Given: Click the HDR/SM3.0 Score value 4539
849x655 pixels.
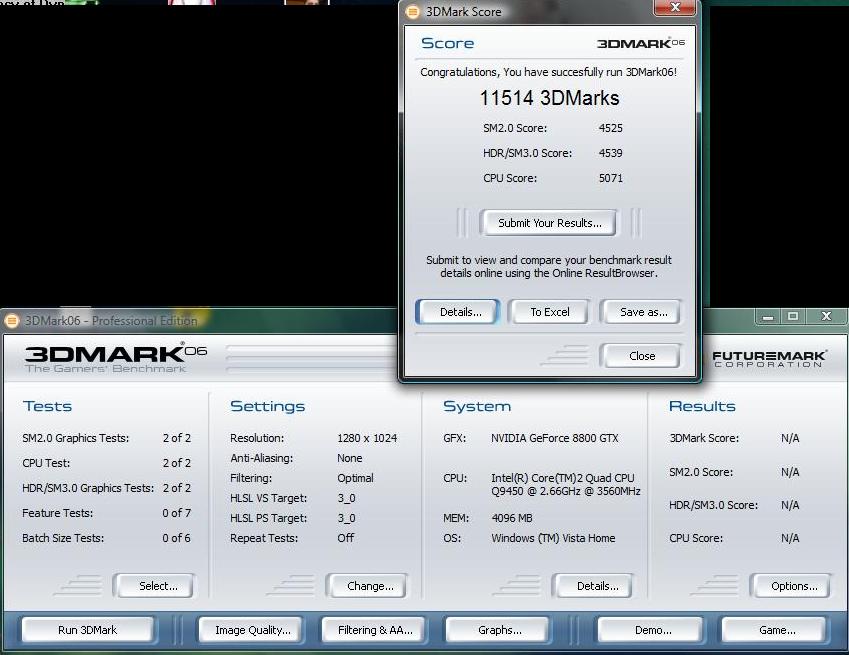Looking at the screenshot, I should pyautogui.click(x=611, y=153).
